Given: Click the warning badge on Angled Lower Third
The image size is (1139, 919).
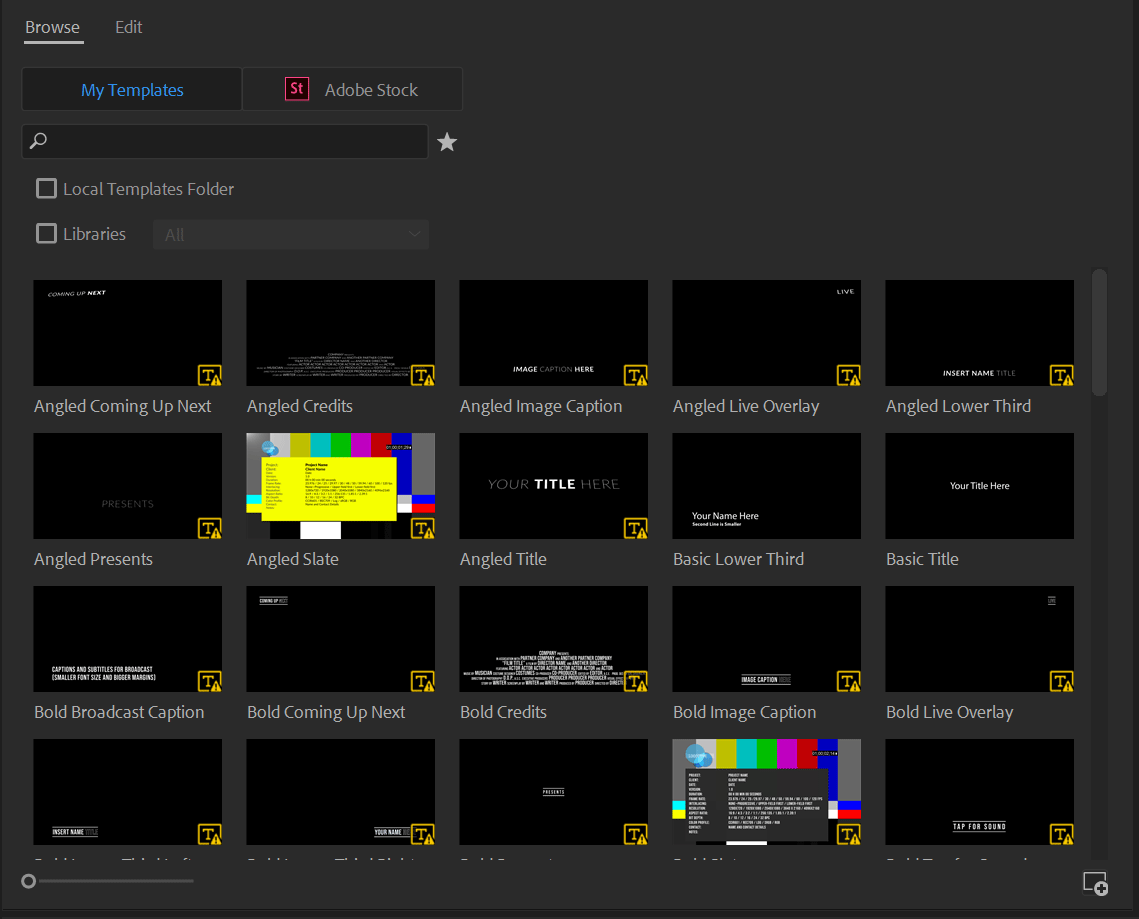Looking at the screenshot, I should pyautogui.click(x=1062, y=375).
